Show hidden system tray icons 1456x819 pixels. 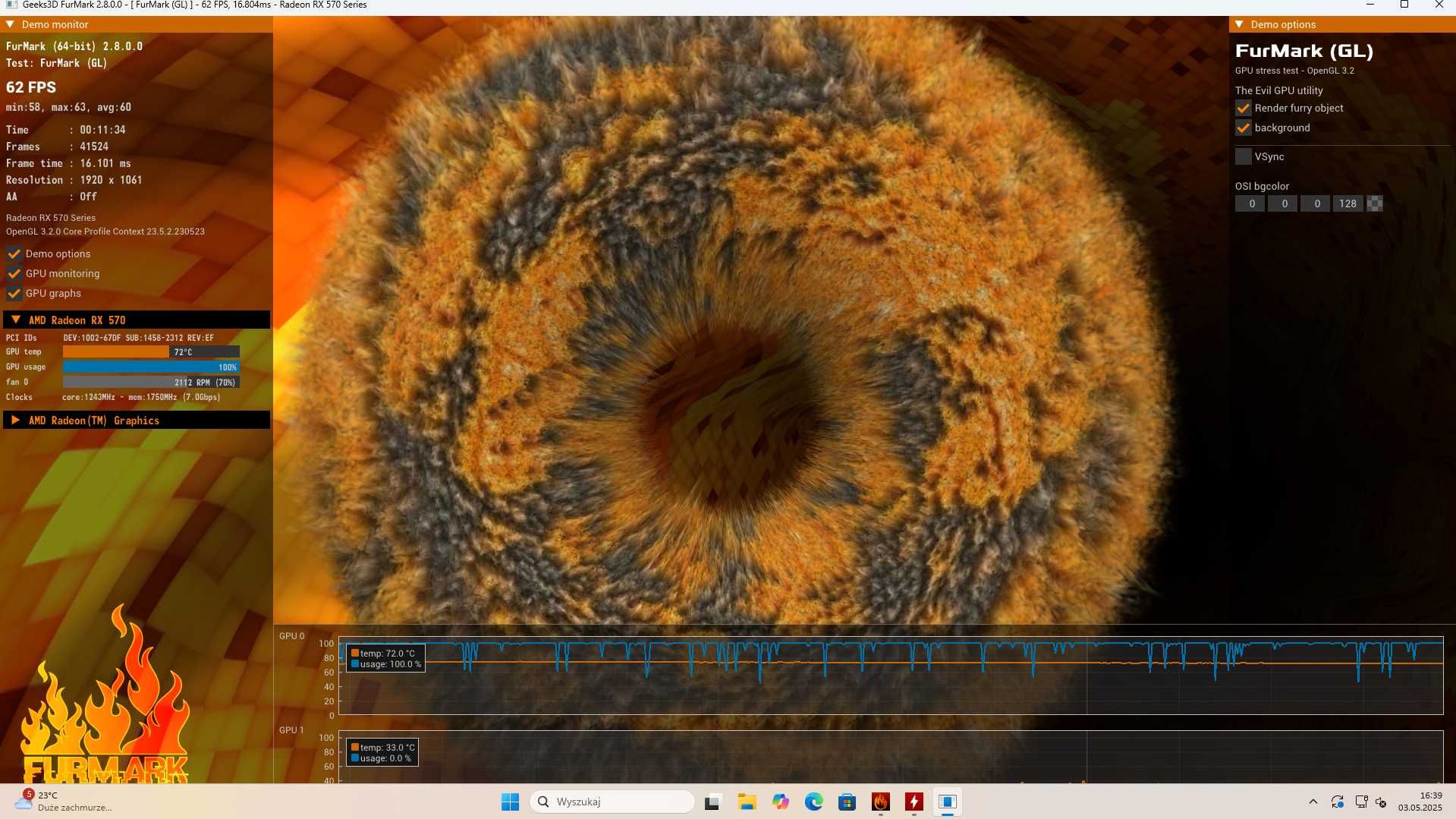[1313, 802]
